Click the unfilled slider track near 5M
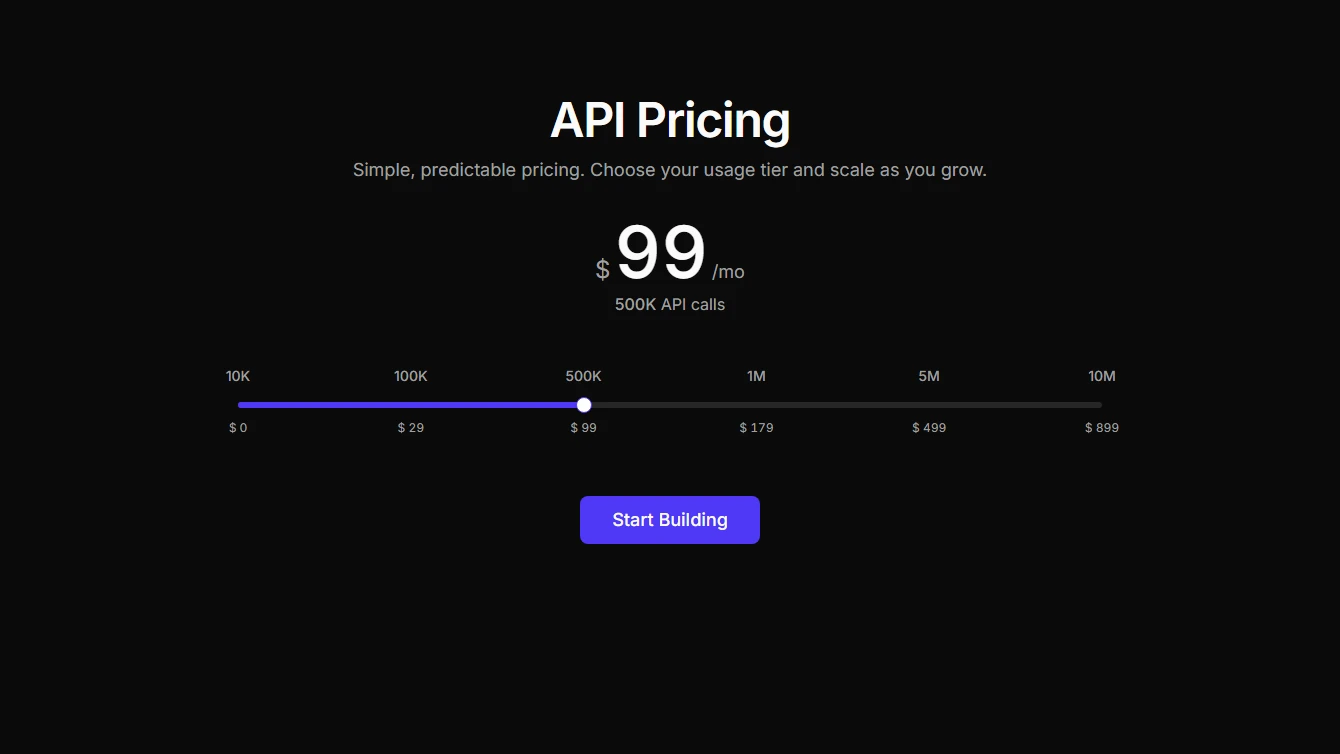 point(929,404)
